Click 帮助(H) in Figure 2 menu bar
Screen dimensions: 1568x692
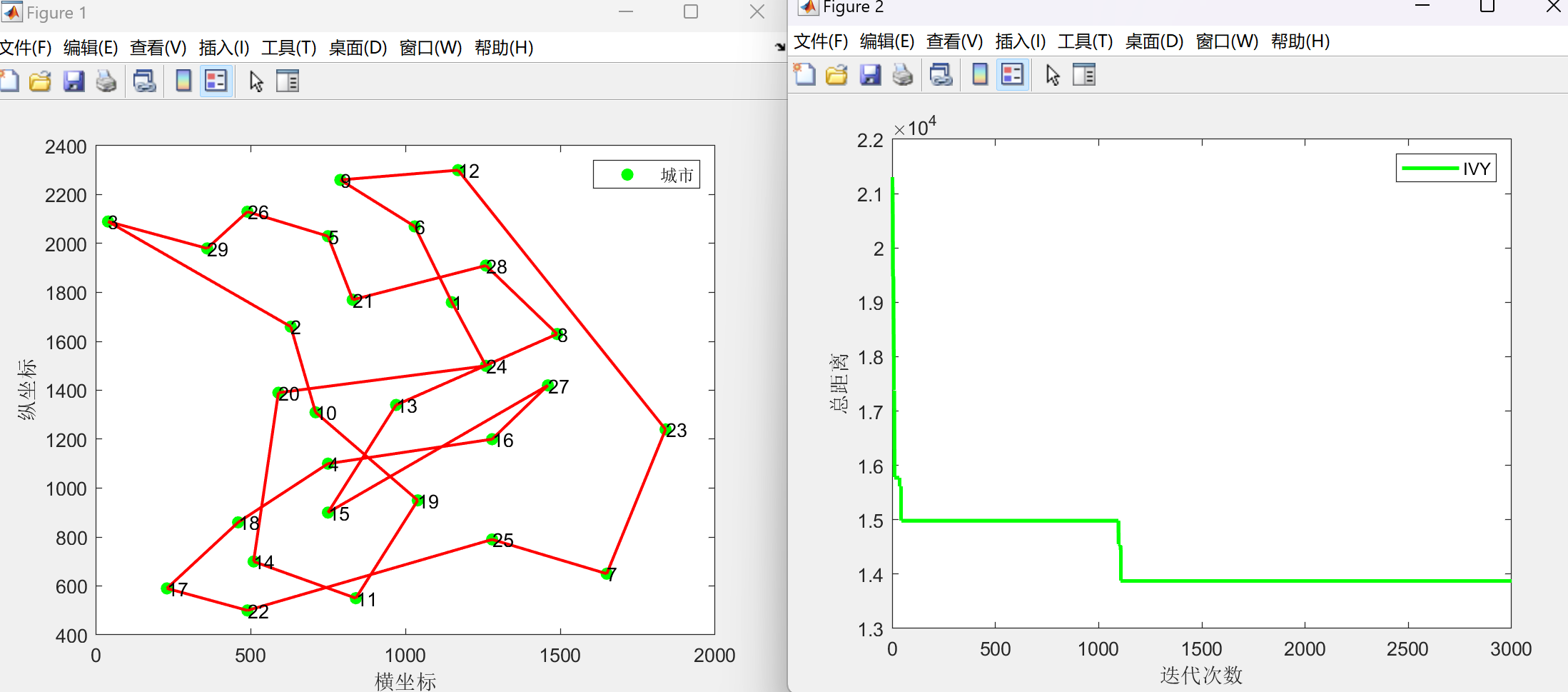[x=1300, y=41]
